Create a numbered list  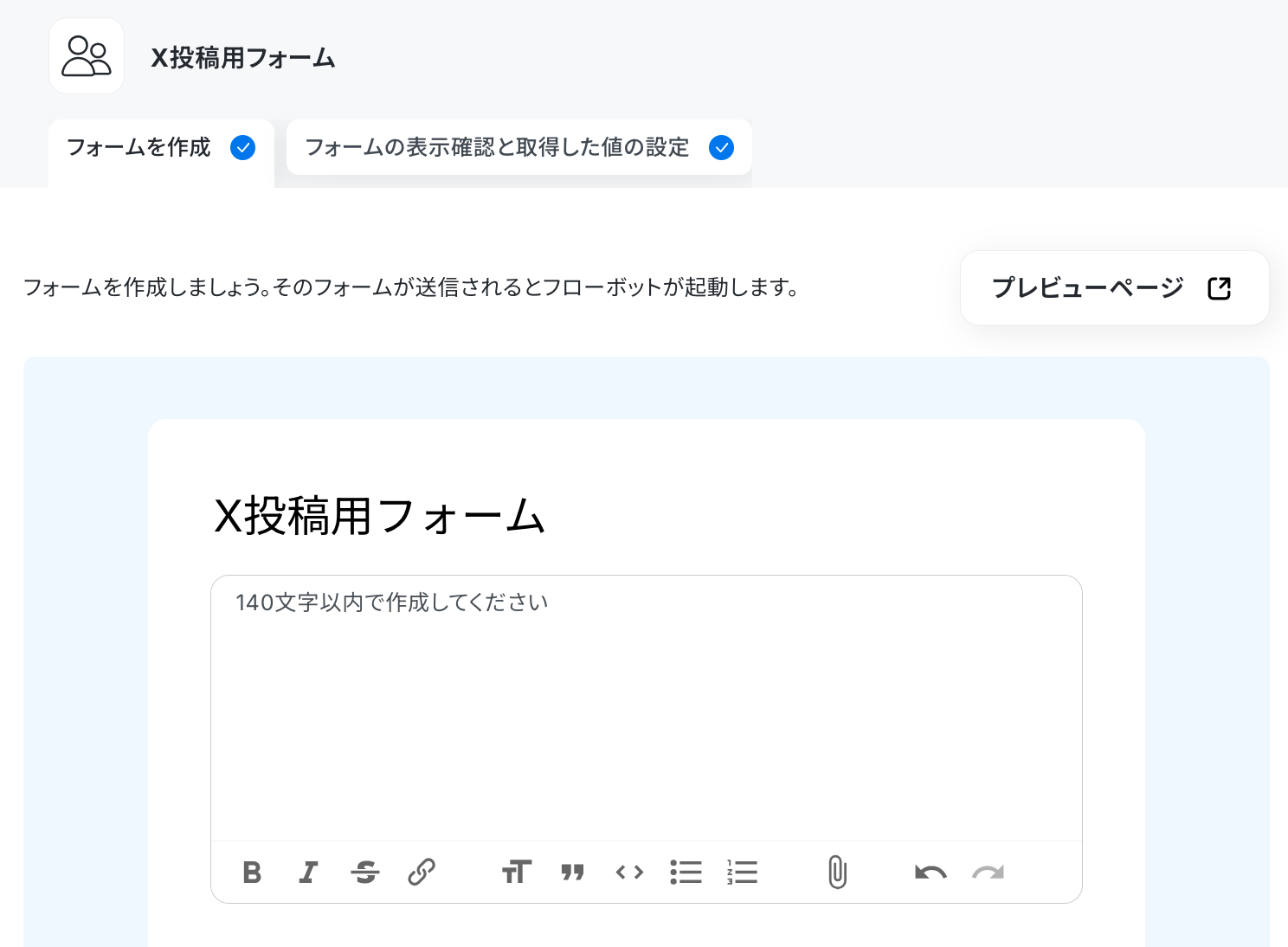click(x=743, y=873)
